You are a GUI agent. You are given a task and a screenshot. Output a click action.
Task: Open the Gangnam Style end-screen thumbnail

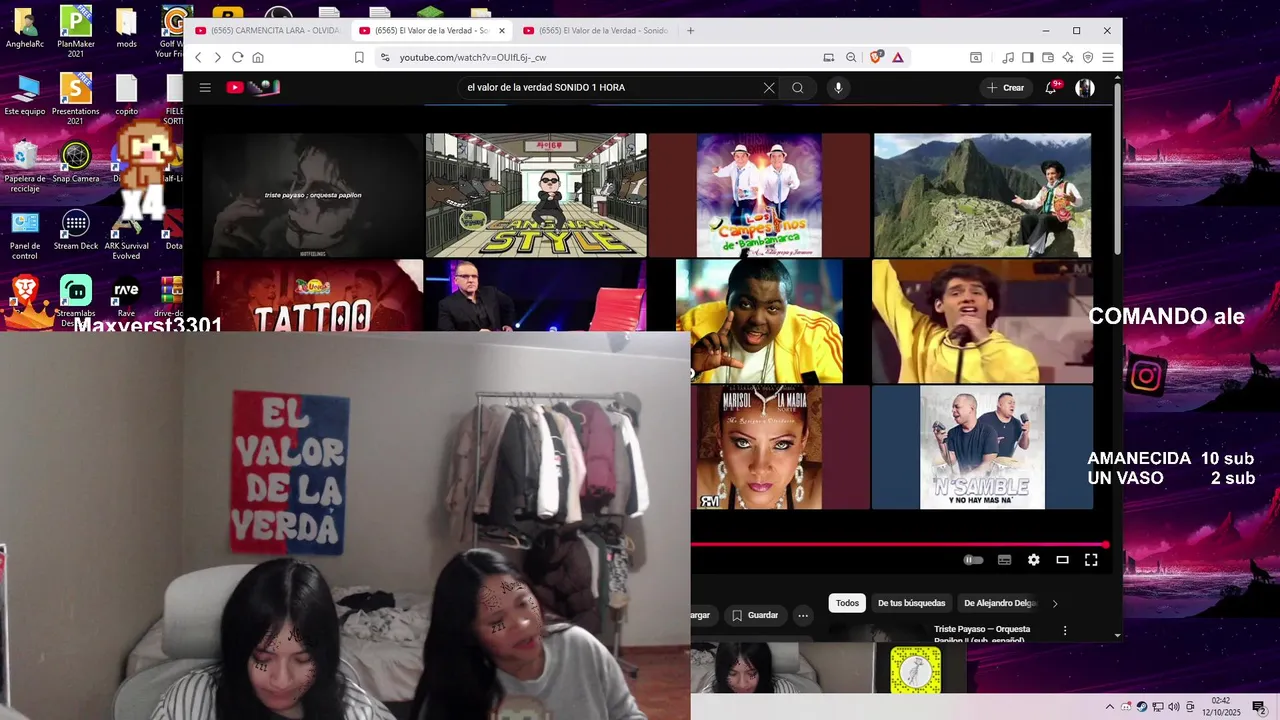(536, 195)
